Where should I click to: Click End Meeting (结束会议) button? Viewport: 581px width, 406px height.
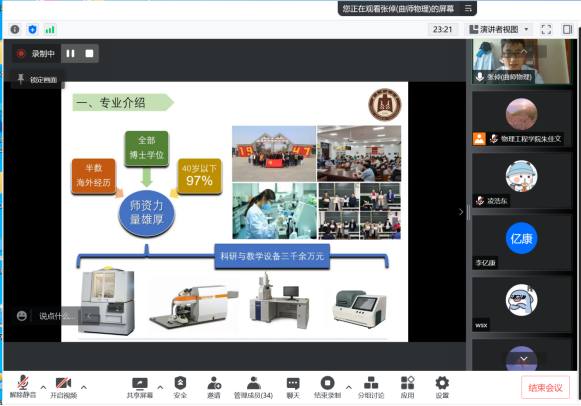pyautogui.click(x=545, y=388)
